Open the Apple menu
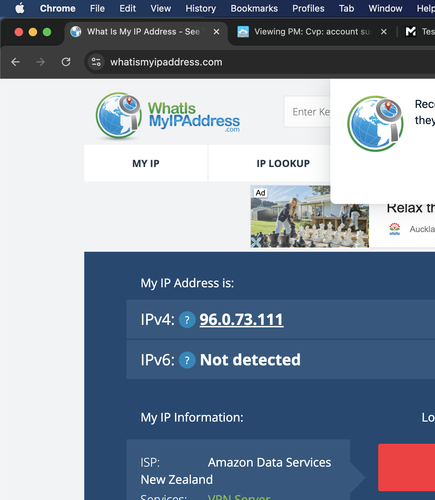The height and width of the screenshot is (500, 435). [x=20, y=8]
